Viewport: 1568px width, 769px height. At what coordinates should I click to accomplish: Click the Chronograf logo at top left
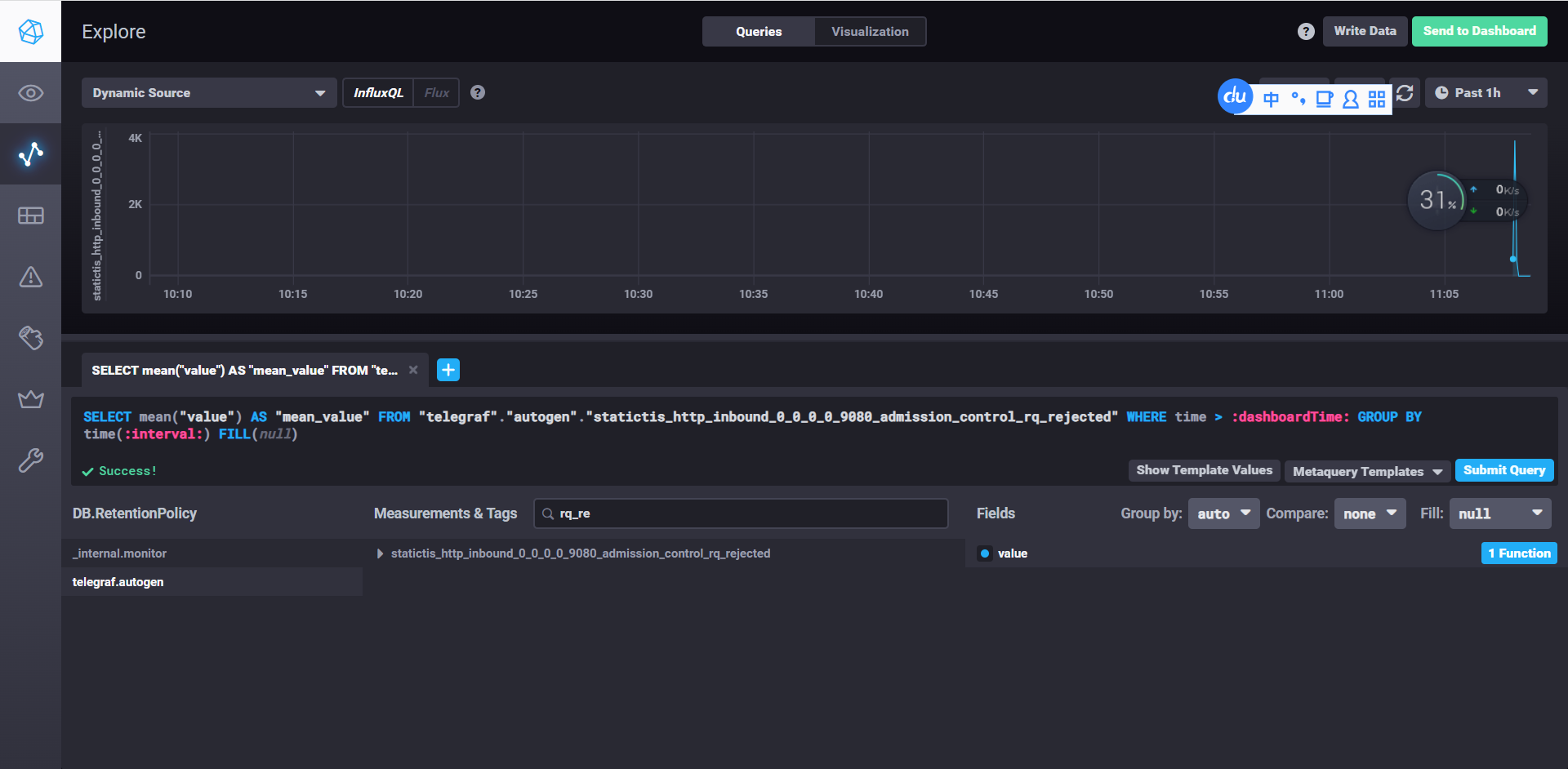(x=30, y=31)
